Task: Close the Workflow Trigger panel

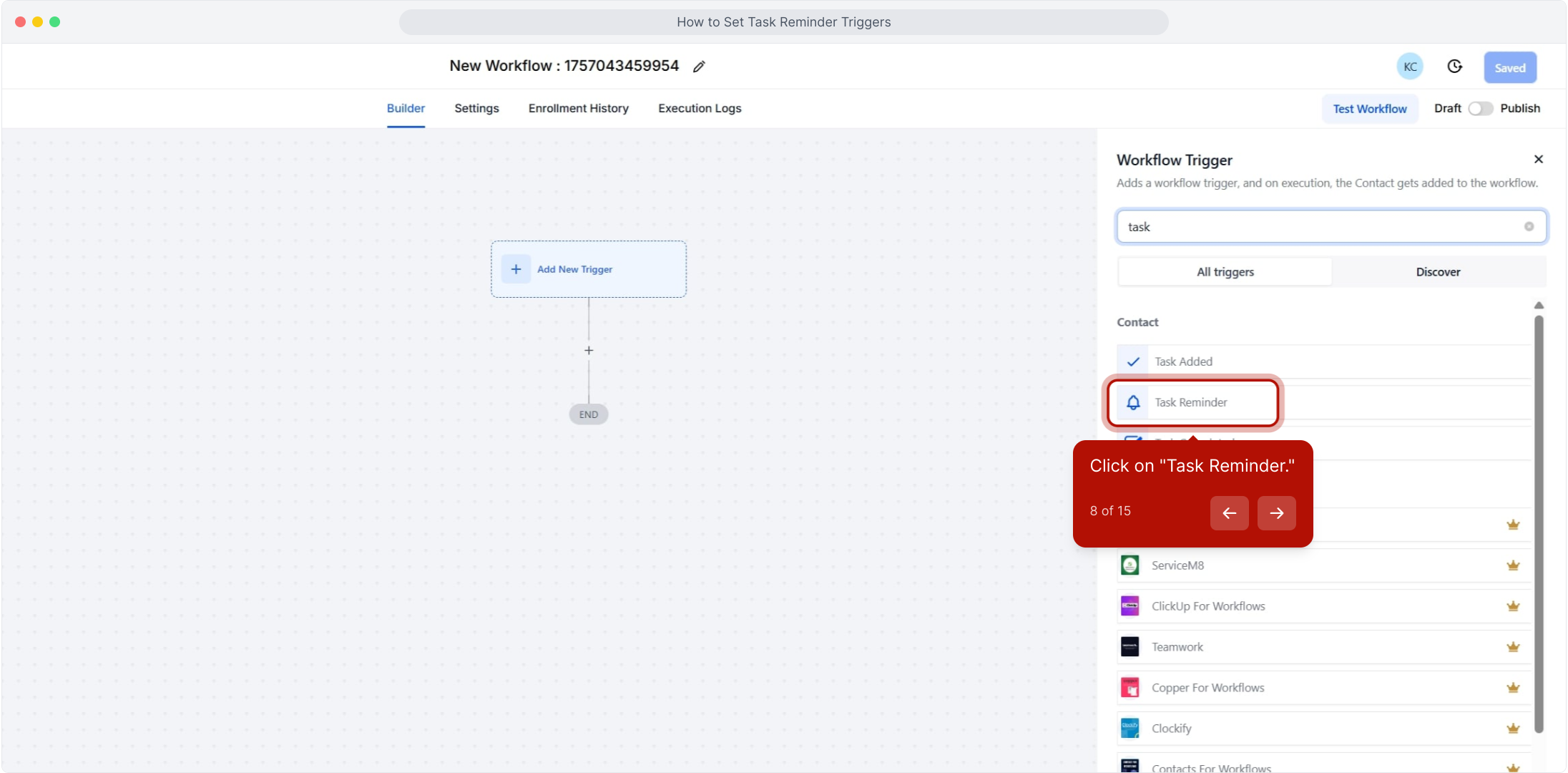Action: (1539, 160)
